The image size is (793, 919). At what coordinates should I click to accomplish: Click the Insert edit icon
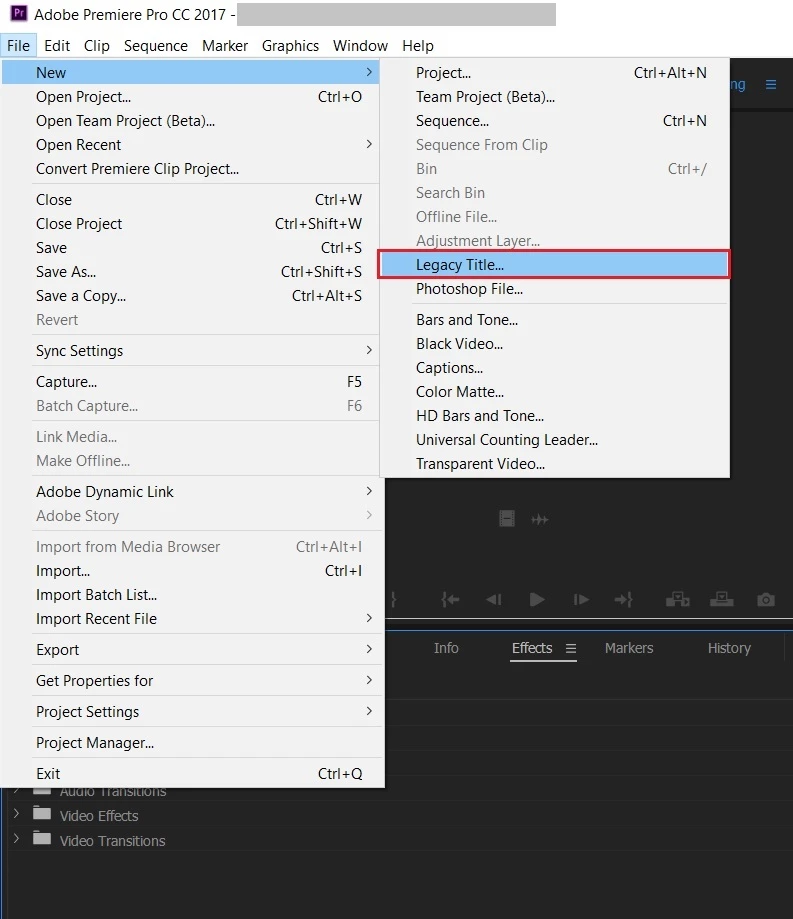pyautogui.click(x=678, y=600)
